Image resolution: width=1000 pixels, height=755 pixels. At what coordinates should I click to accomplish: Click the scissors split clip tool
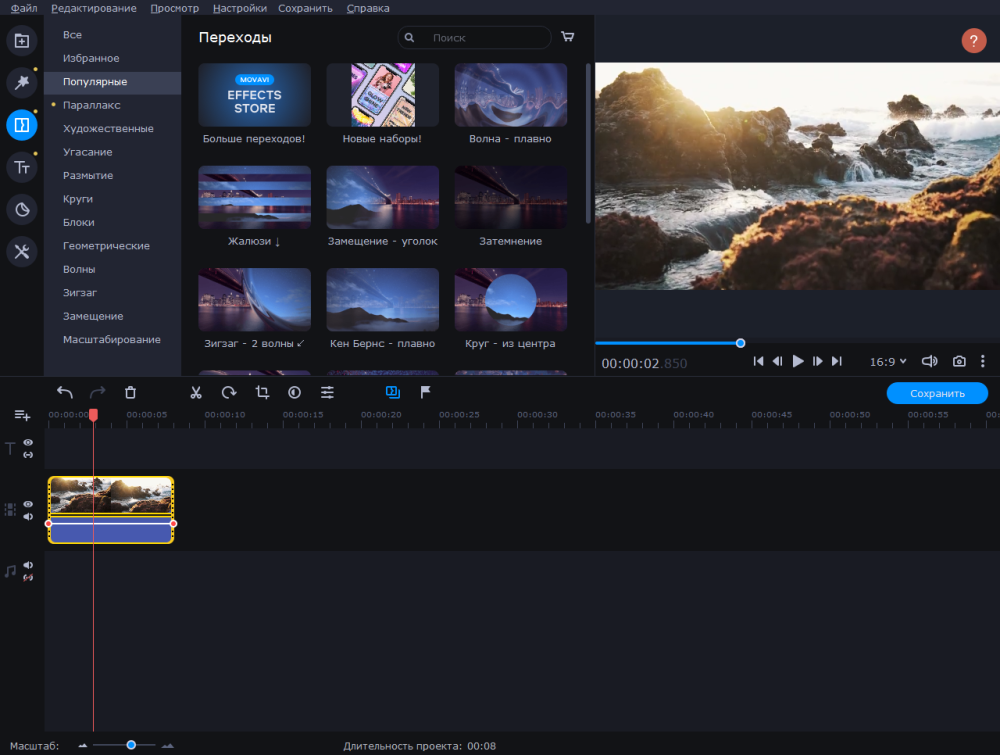[x=196, y=393]
